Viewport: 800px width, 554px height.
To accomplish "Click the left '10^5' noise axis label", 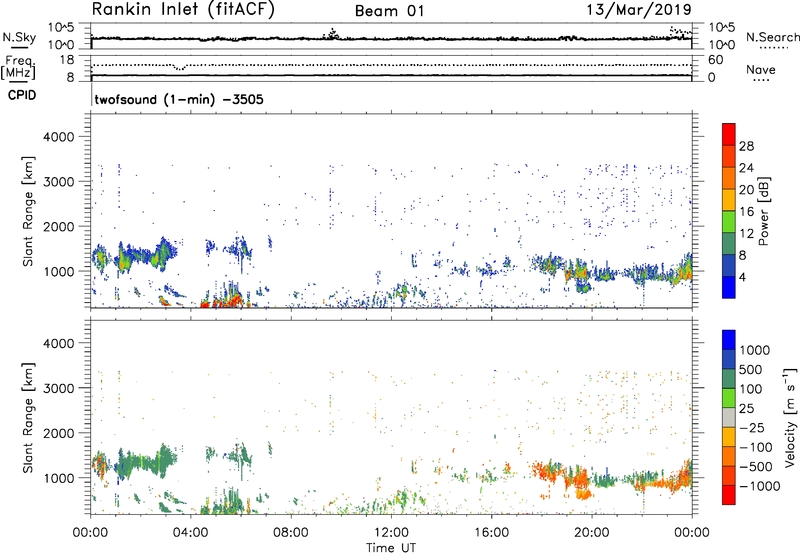I will click(61, 28).
